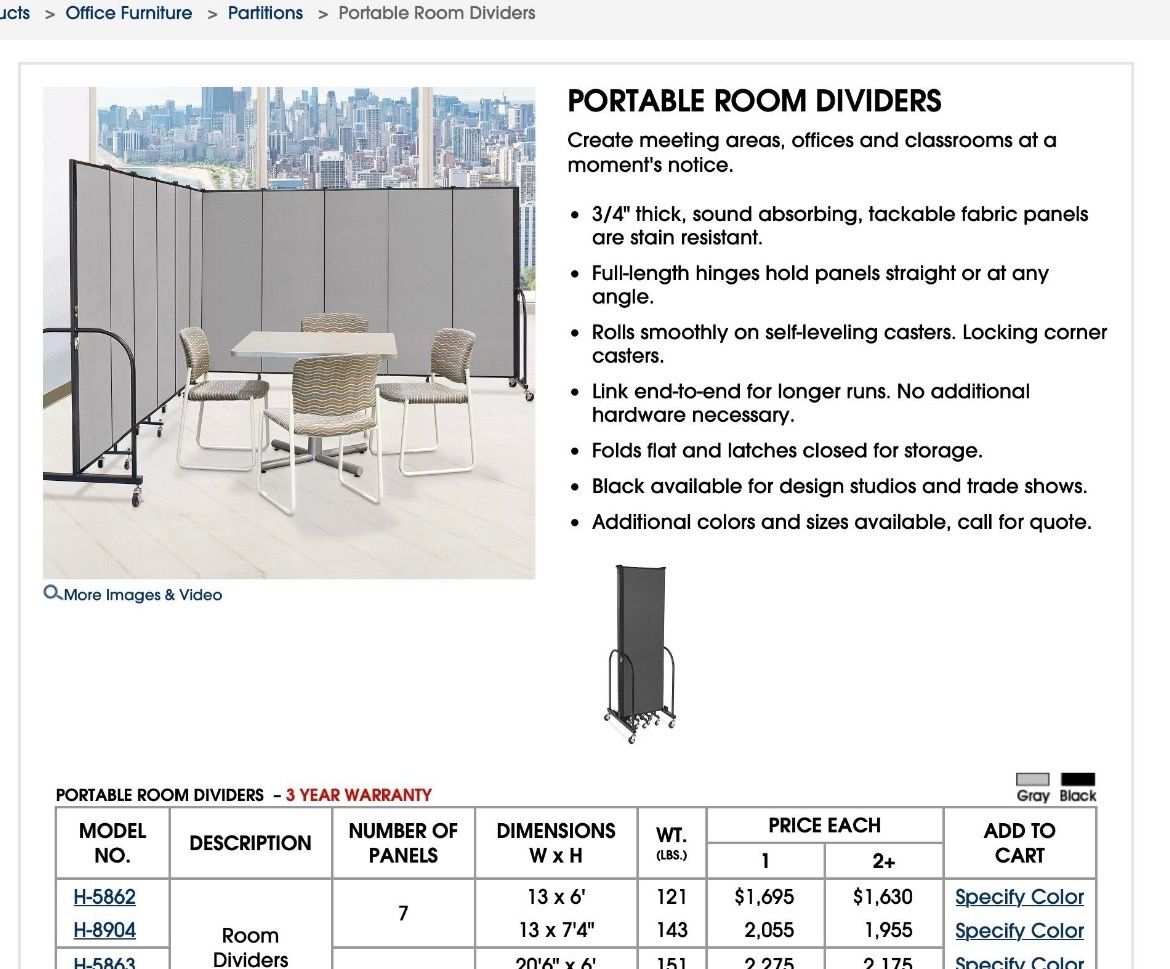Click the PRICE EACH column header
1170x969 pixels.
coord(825,826)
